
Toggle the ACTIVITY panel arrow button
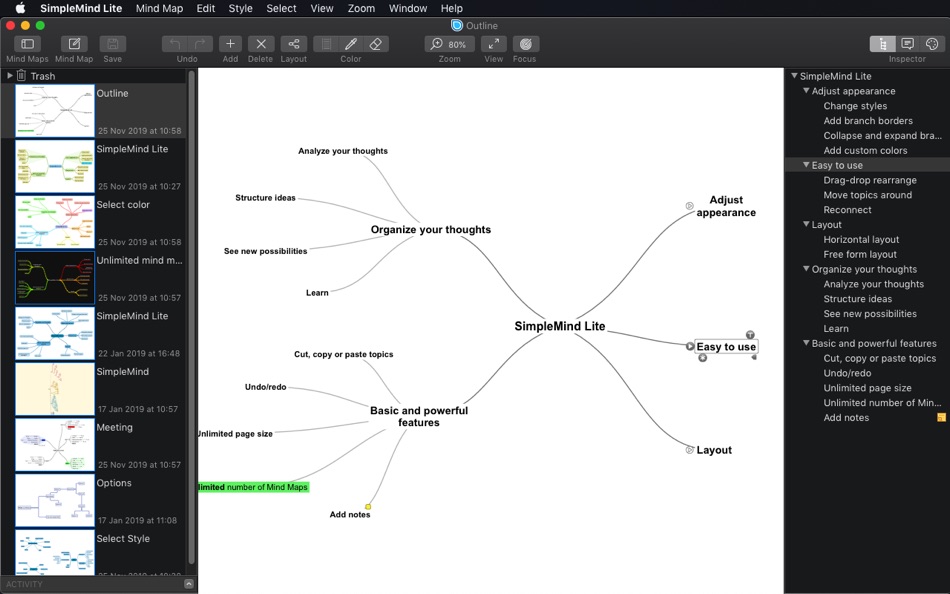[x=188, y=584]
